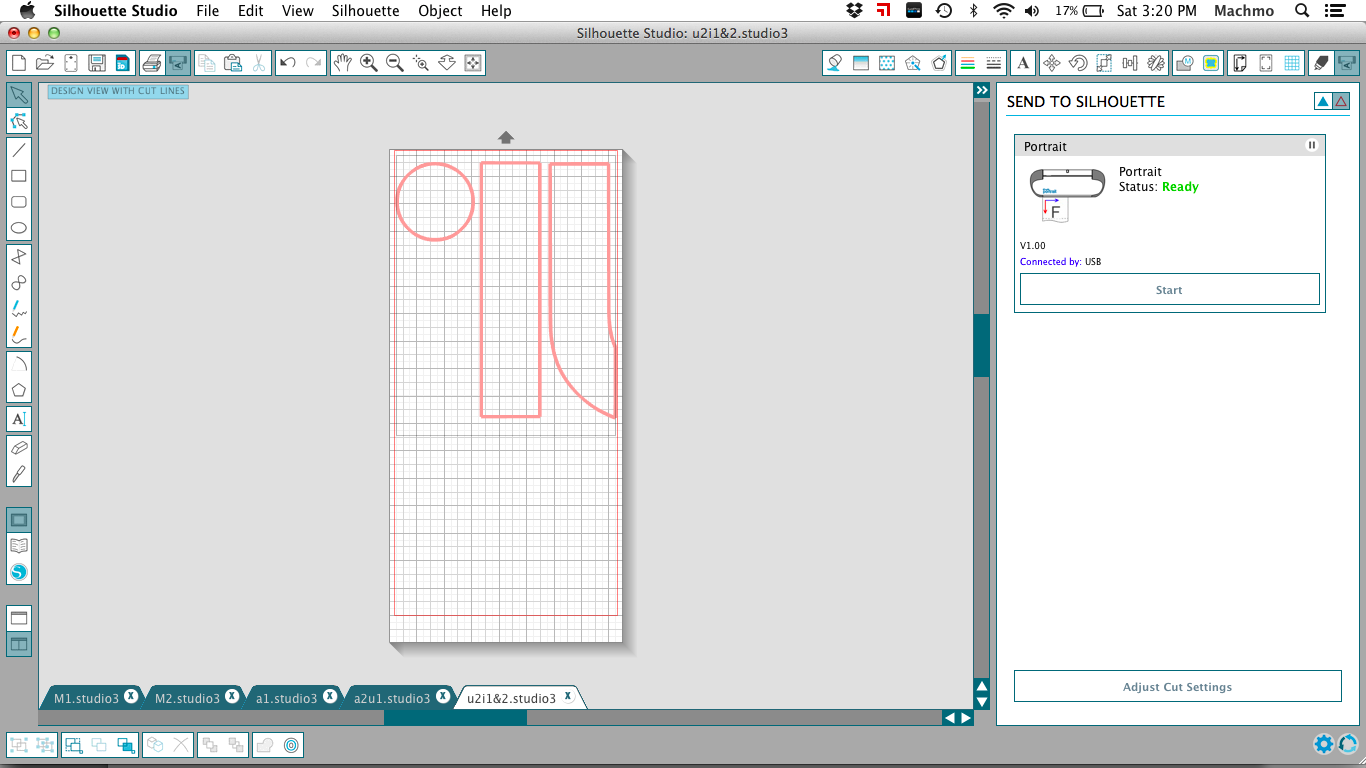1366x768 pixels.
Task: Open the Page settings icon
Action: coord(1240,63)
